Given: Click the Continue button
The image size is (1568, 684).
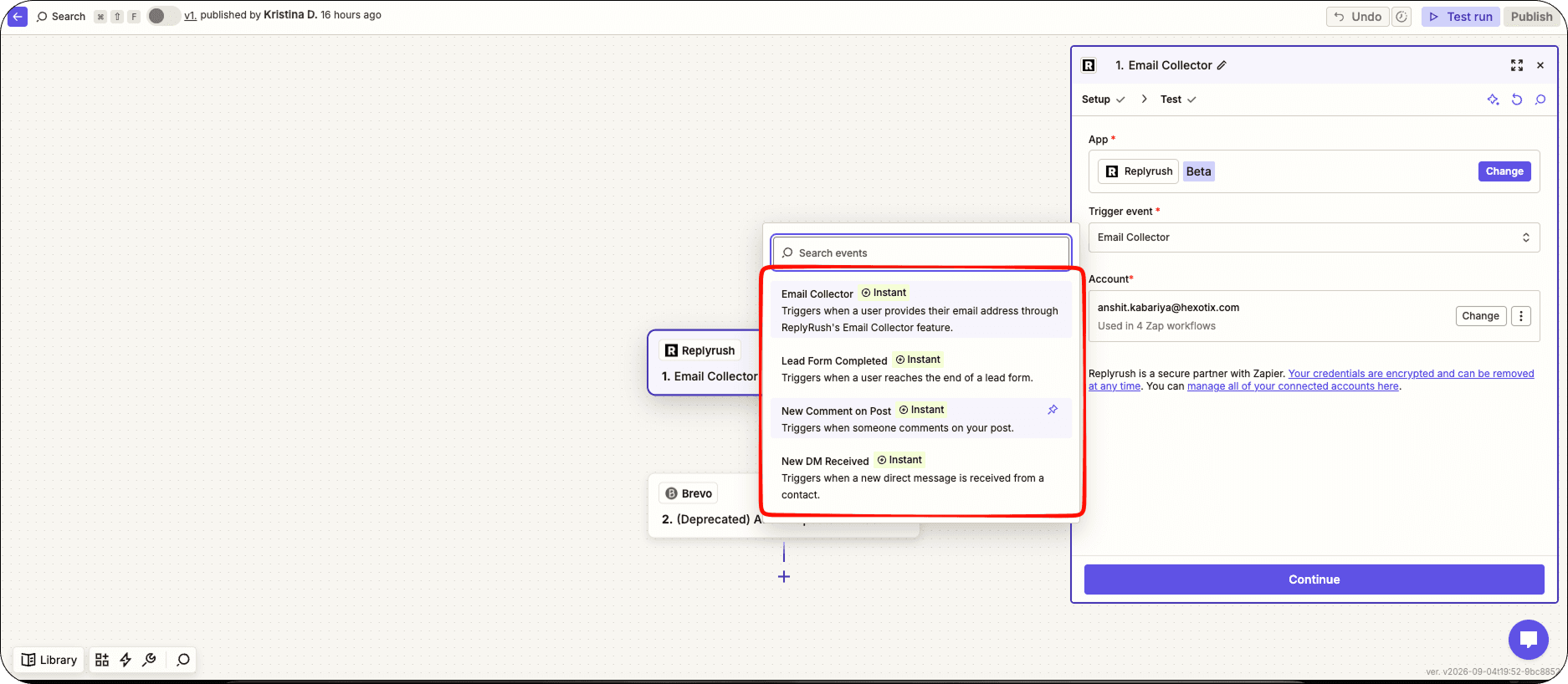Looking at the screenshot, I should [1314, 579].
